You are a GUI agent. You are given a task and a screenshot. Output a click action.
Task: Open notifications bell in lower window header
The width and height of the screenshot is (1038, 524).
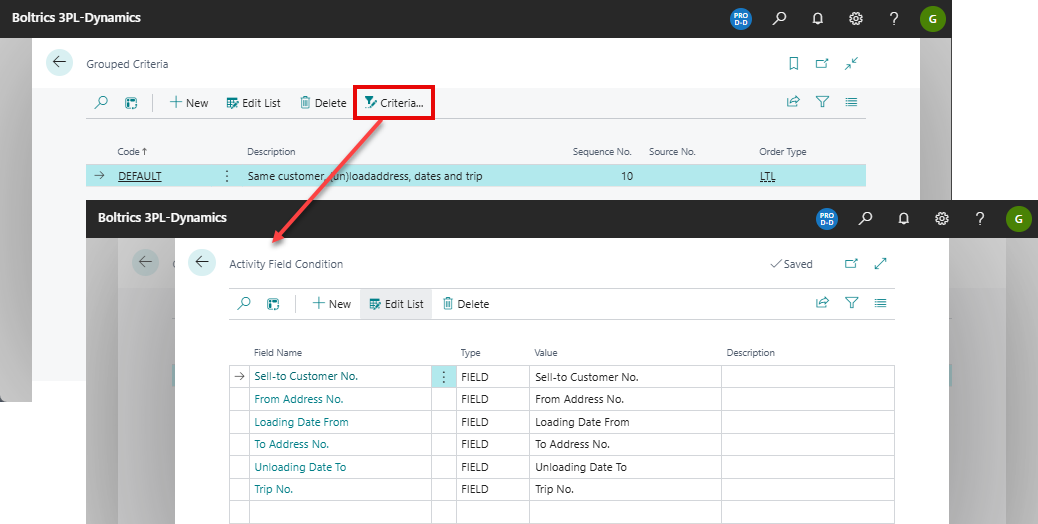point(903,218)
